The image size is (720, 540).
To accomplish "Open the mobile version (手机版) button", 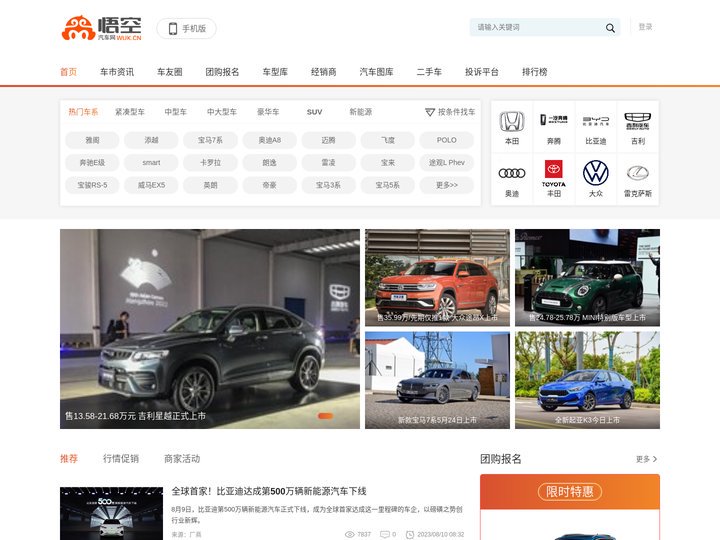I will [186, 28].
